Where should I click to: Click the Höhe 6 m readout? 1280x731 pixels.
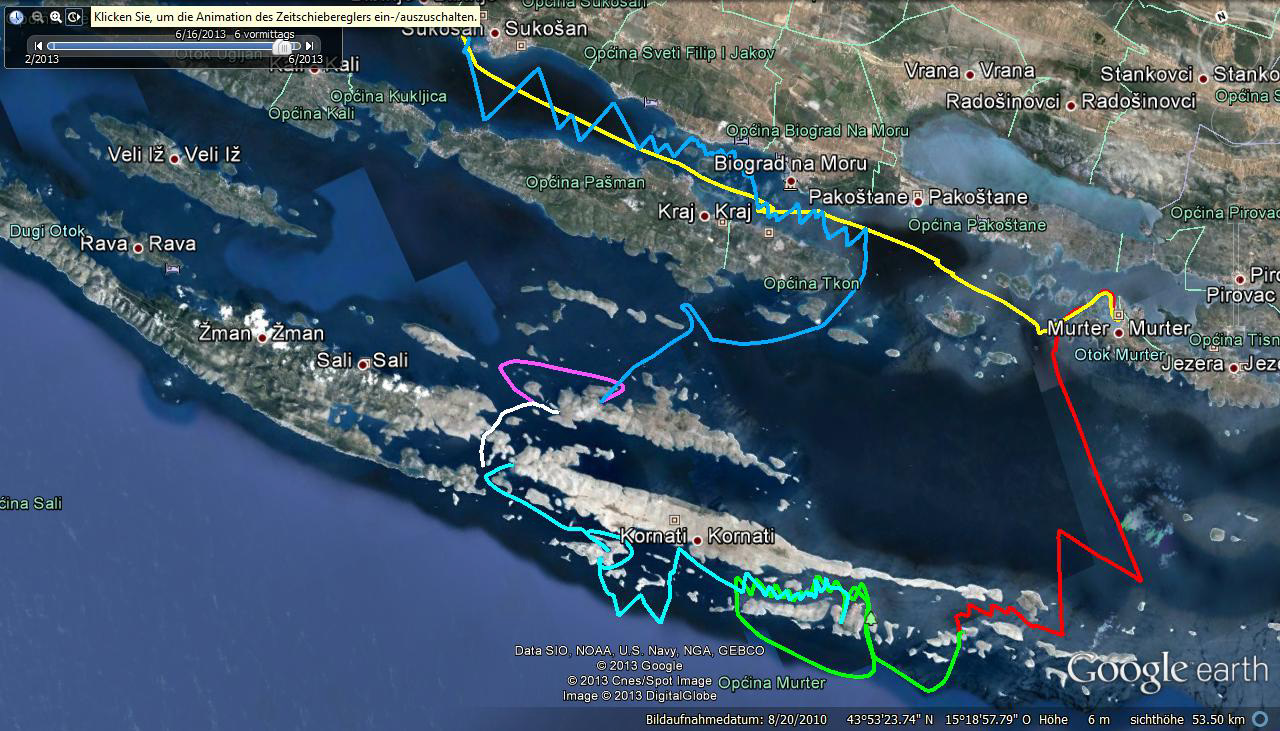tap(1074, 720)
